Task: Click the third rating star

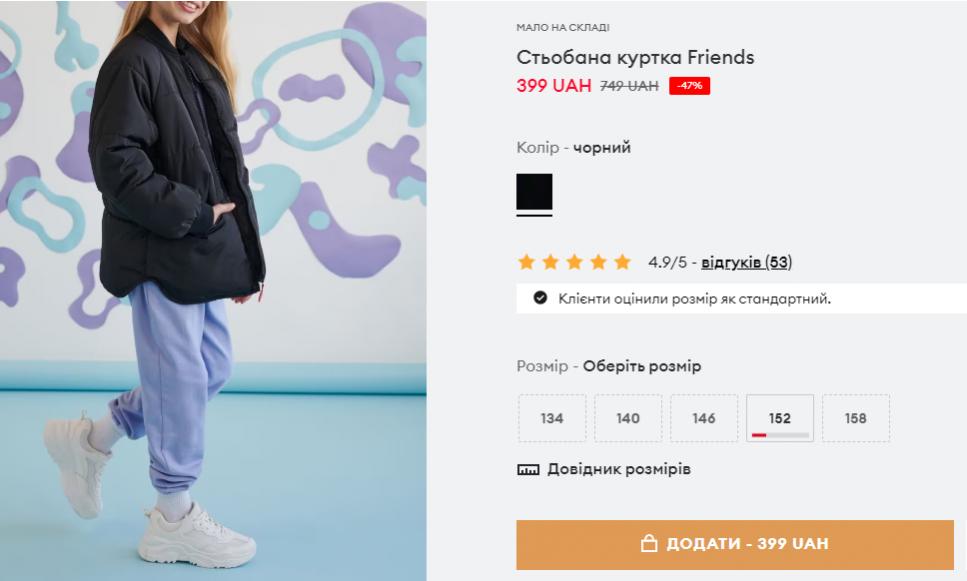Action: [x=575, y=262]
